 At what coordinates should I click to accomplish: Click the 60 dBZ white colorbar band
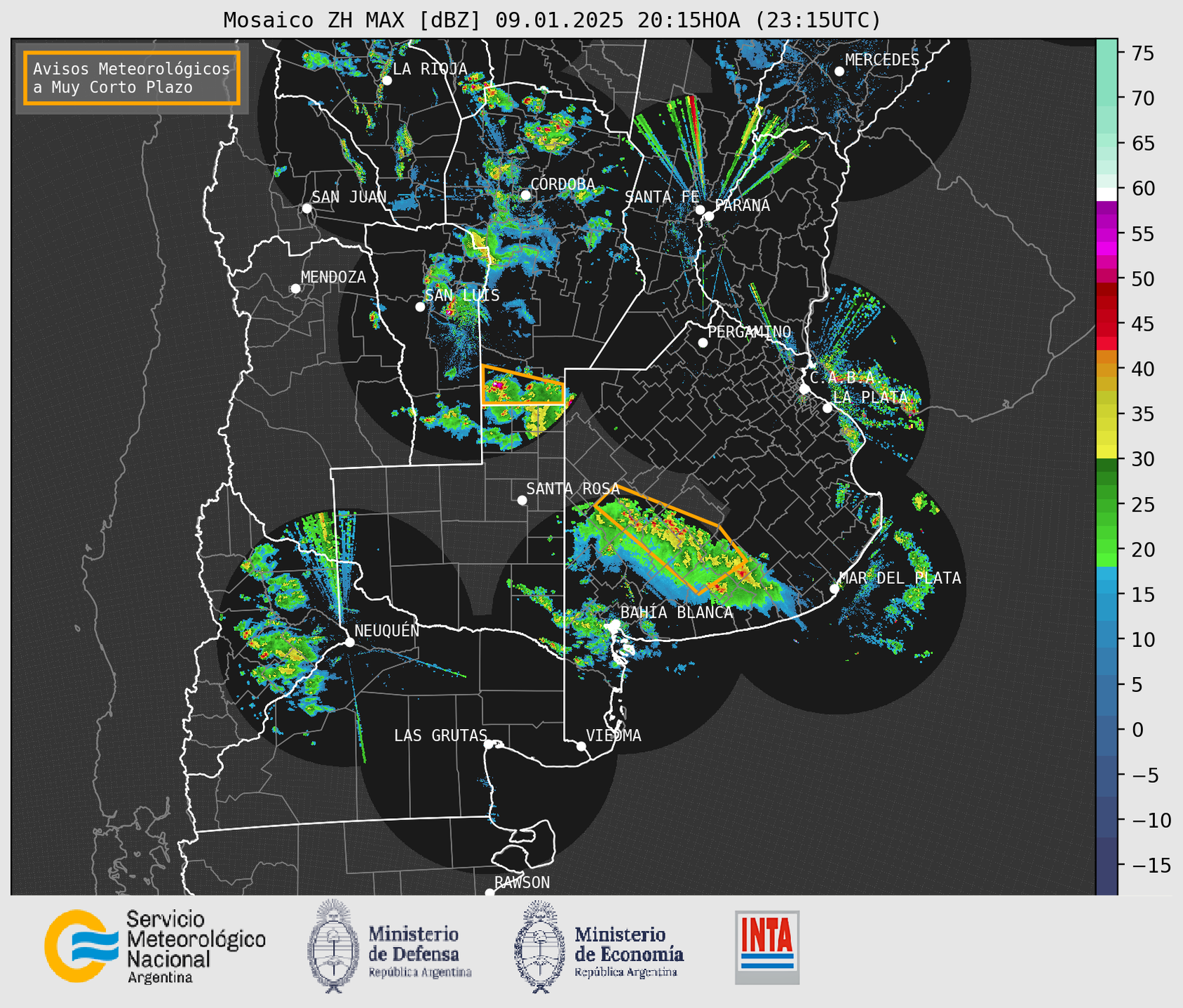pos(1106,193)
